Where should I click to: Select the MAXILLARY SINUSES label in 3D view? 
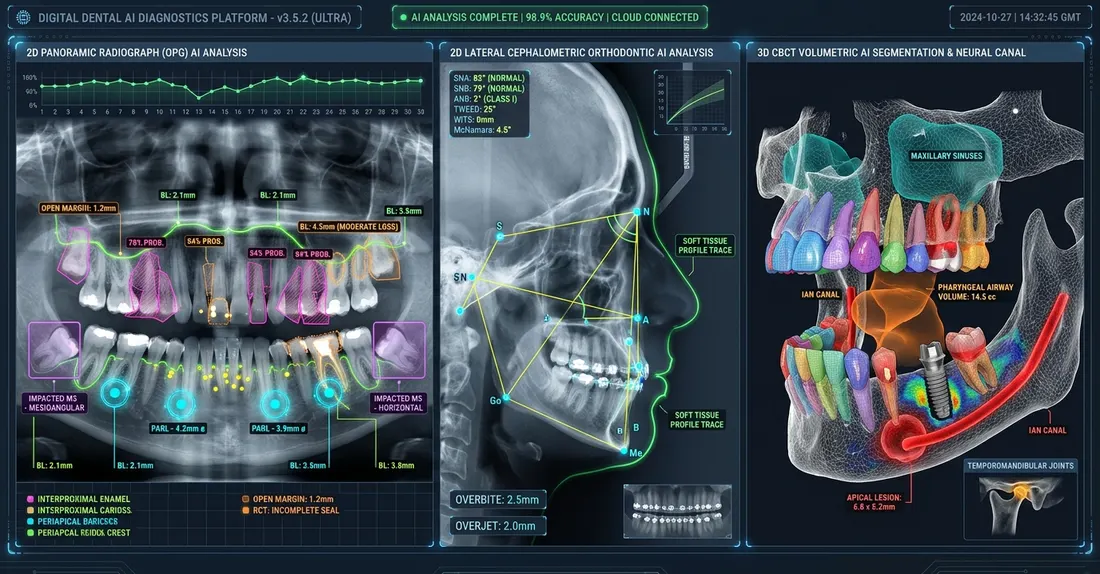(946, 156)
